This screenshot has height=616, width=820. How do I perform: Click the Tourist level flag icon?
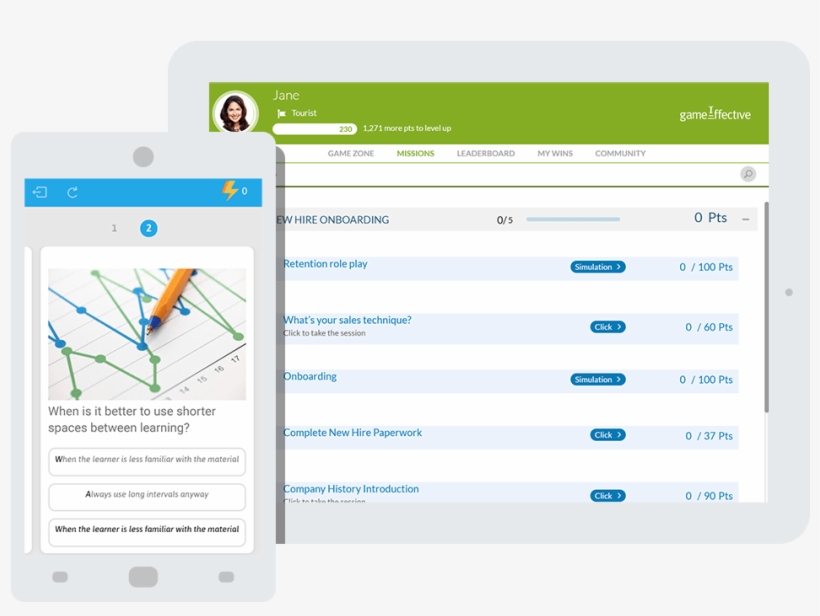click(281, 113)
